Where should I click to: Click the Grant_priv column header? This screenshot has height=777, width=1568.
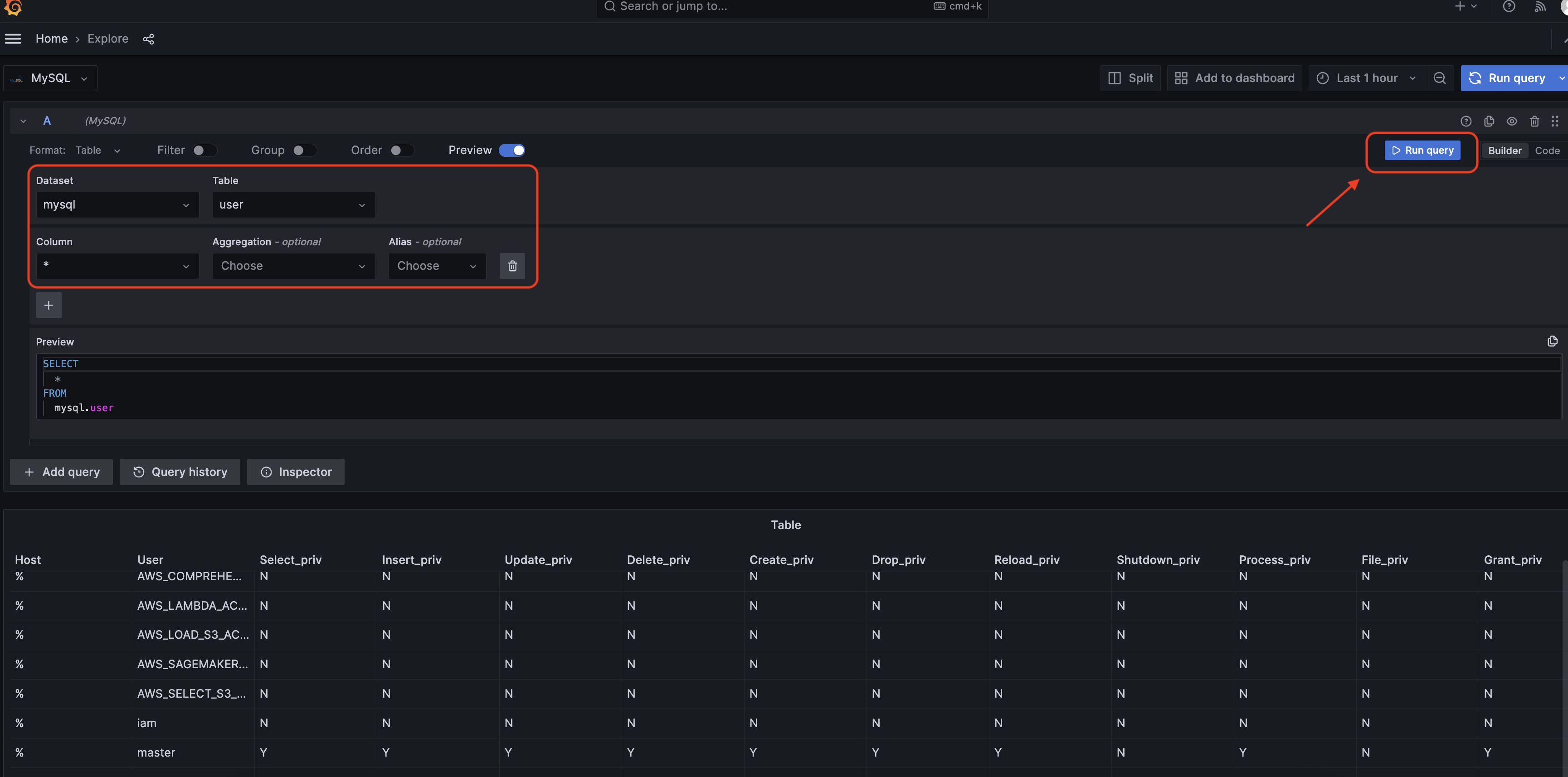point(1513,560)
